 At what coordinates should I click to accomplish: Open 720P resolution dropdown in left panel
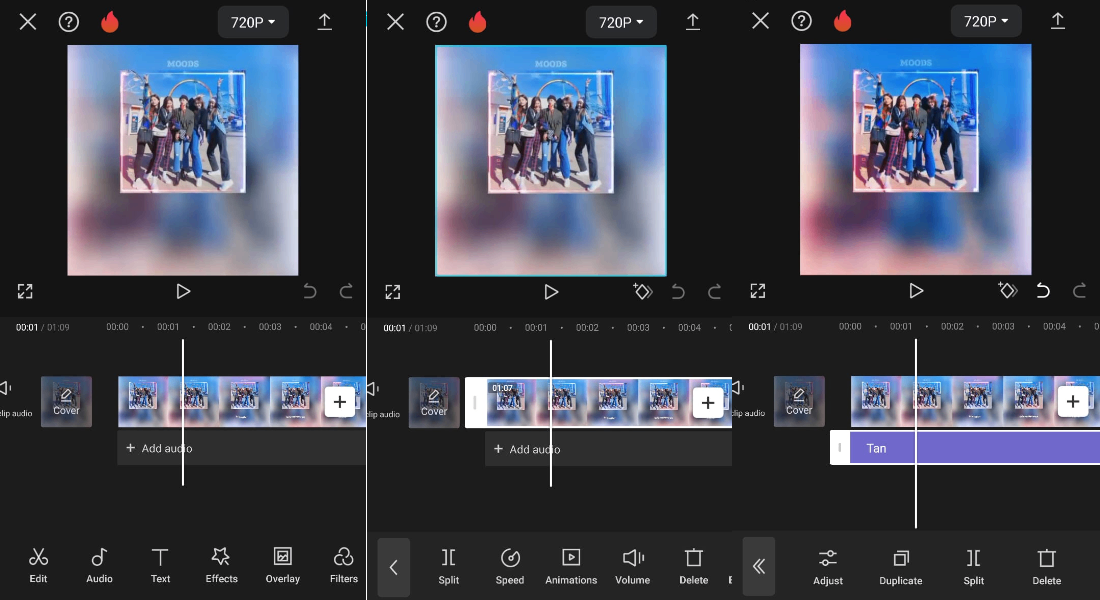click(253, 22)
